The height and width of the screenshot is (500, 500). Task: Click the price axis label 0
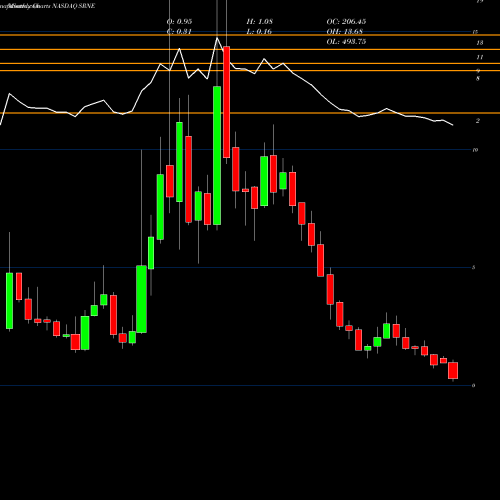474,386
